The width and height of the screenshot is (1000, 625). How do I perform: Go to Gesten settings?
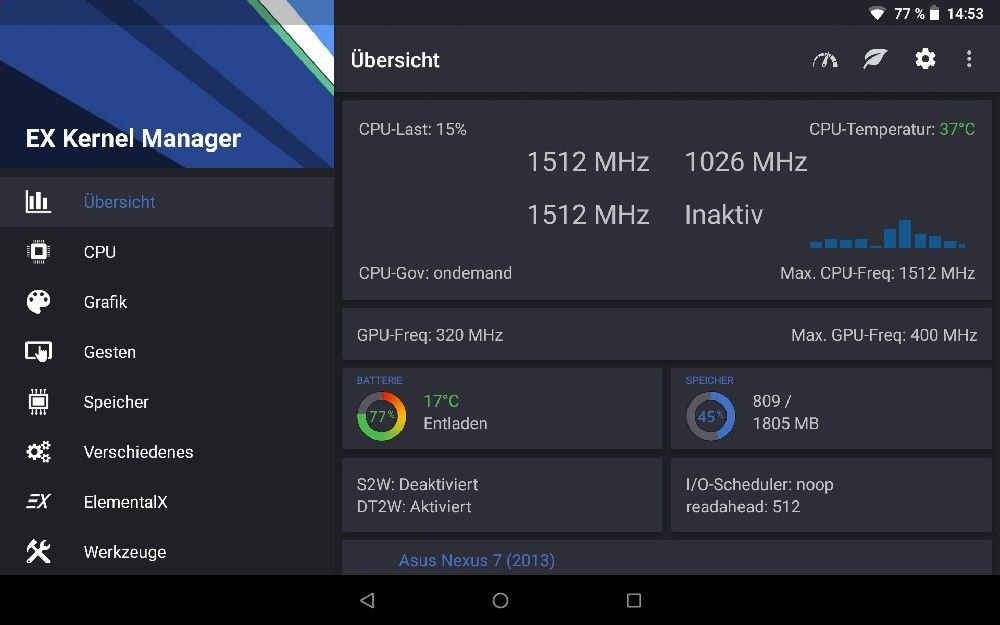[x=167, y=352]
